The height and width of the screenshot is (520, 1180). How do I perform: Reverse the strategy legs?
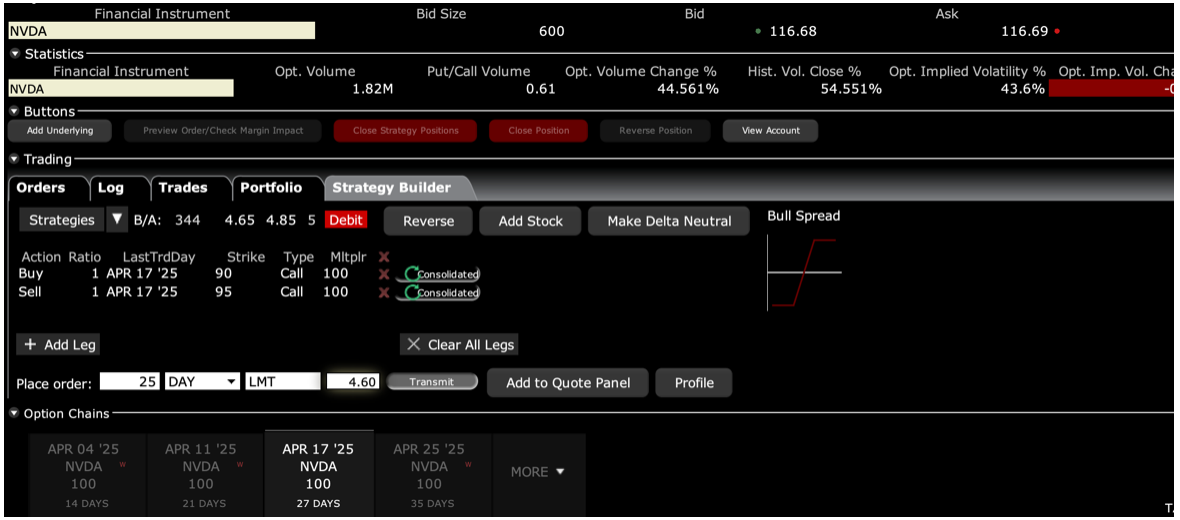coord(428,221)
